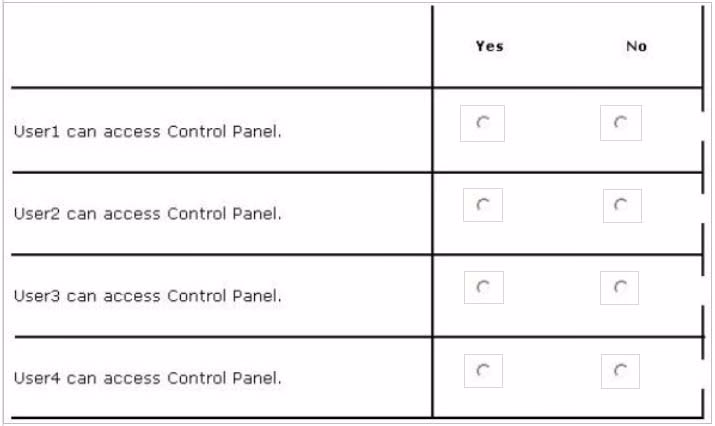Click the word 'access' in the User3 statement
The width and height of the screenshot is (715, 426).
132,296
